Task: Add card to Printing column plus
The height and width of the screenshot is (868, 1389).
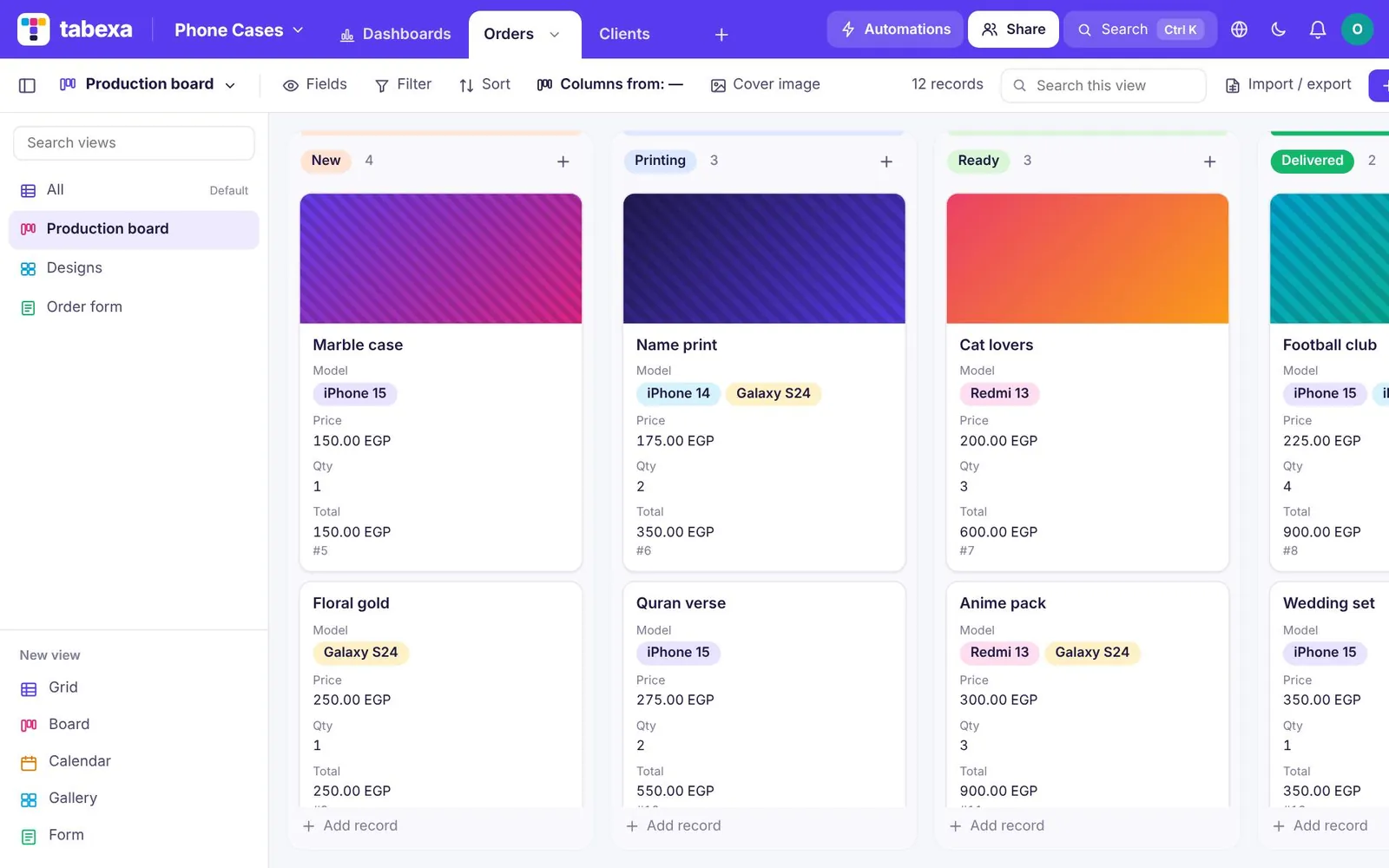Action: [886, 161]
